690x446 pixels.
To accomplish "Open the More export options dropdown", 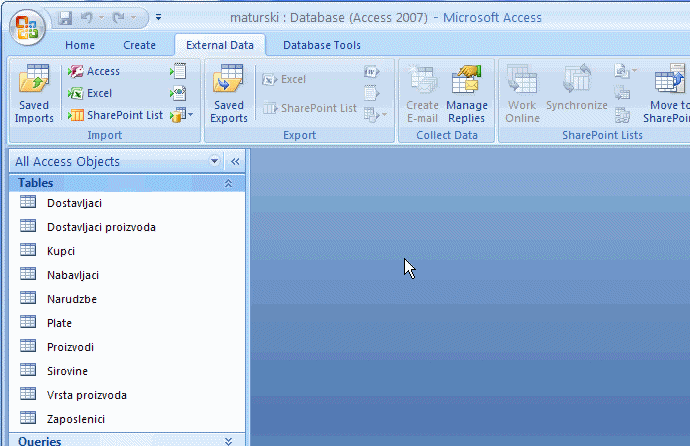I will point(375,115).
